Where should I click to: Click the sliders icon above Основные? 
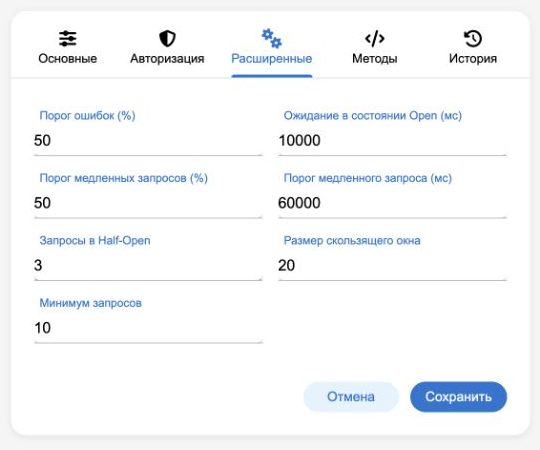point(68,39)
